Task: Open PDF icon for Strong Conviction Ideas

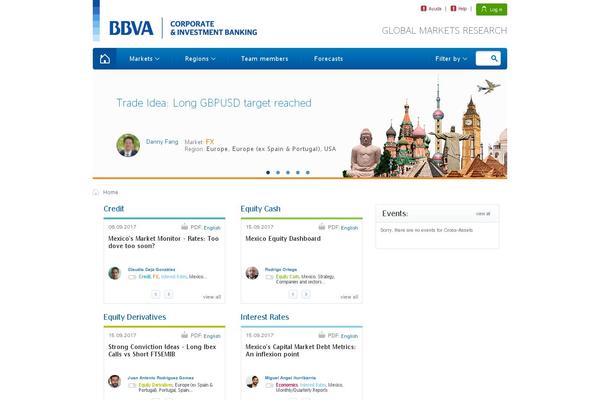Action: (x=184, y=335)
